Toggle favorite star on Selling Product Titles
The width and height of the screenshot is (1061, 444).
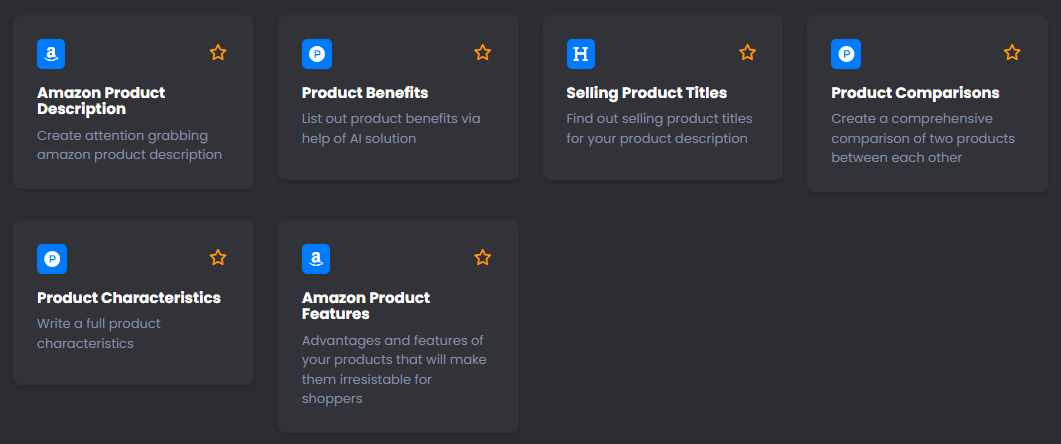pos(747,53)
